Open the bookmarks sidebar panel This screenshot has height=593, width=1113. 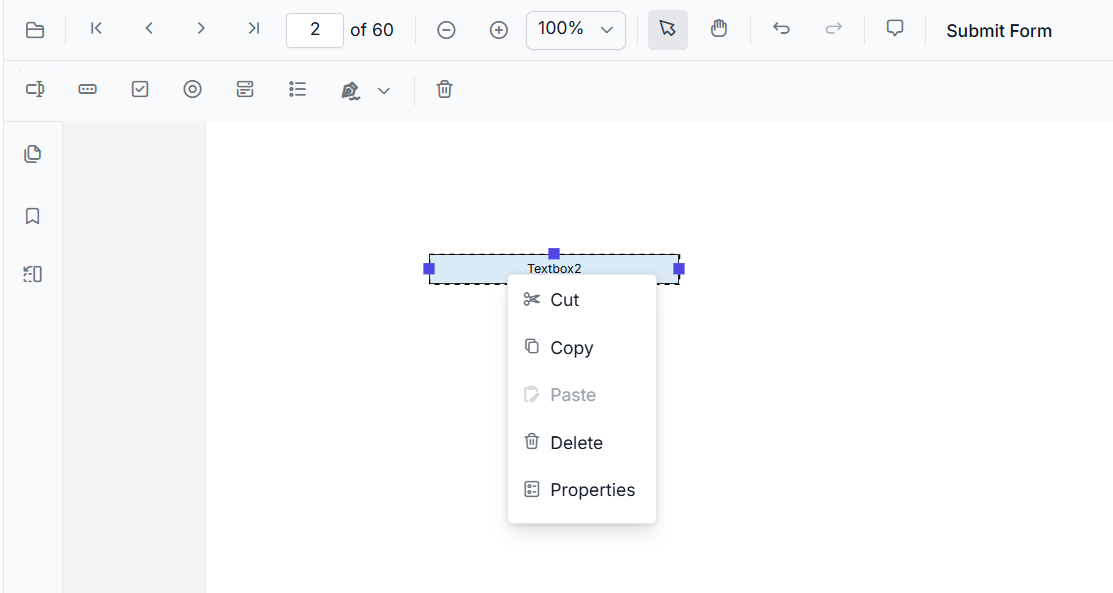point(32,215)
